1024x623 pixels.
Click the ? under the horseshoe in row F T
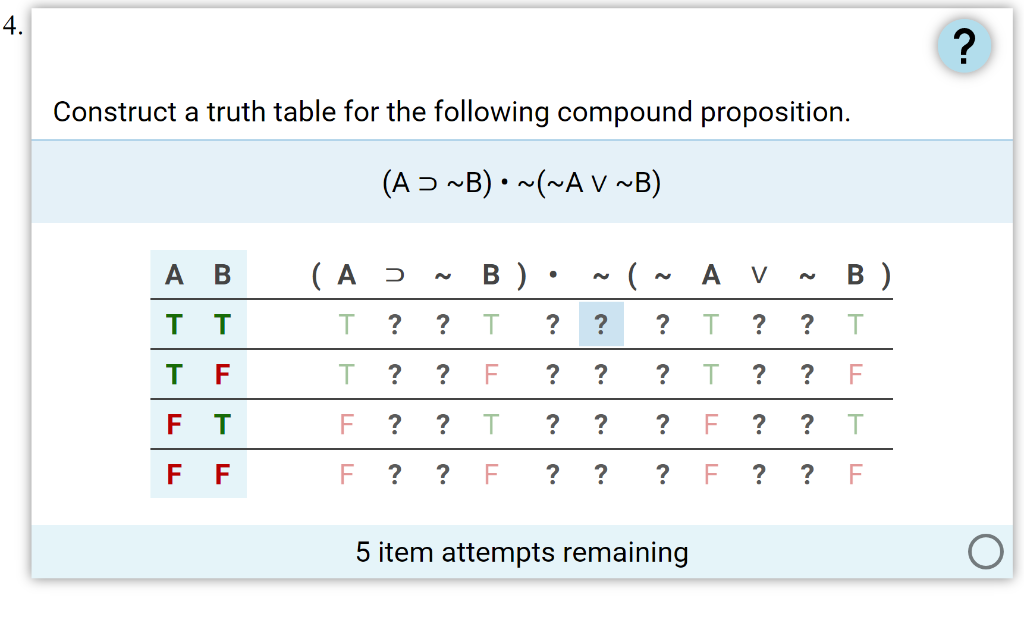pos(395,424)
